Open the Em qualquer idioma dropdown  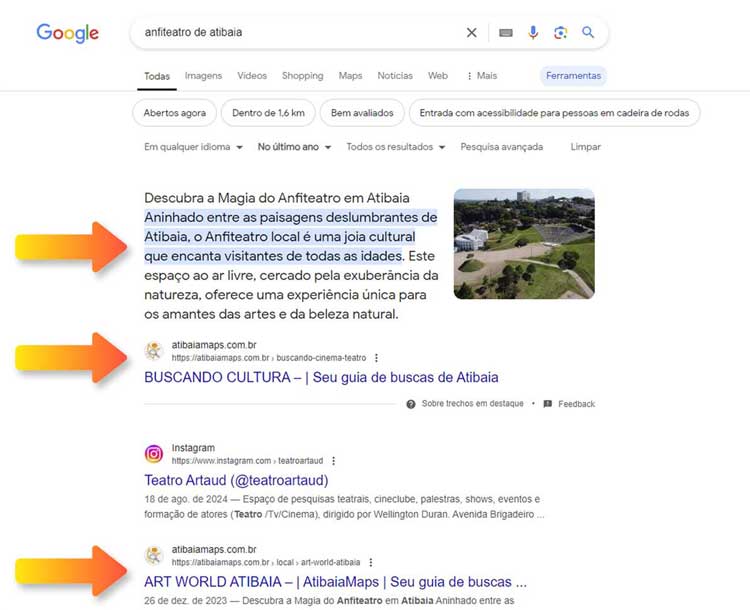click(x=193, y=147)
